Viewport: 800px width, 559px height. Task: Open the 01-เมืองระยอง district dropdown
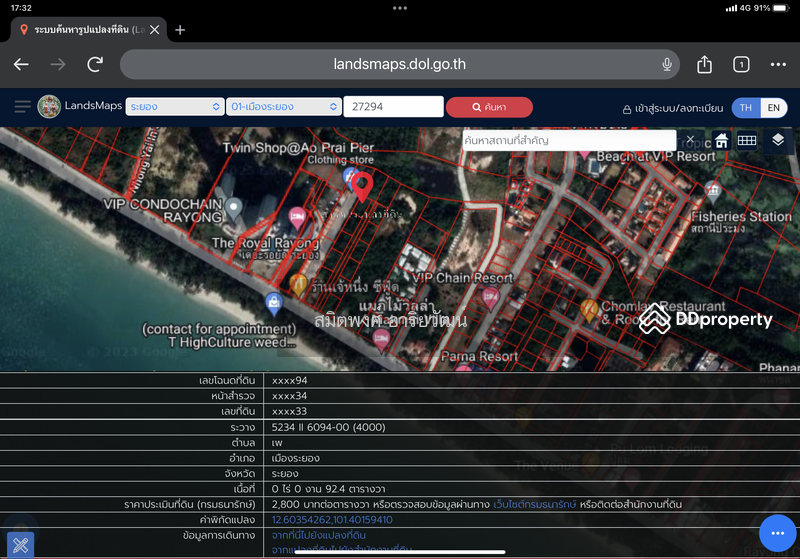click(x=284, y=107)
